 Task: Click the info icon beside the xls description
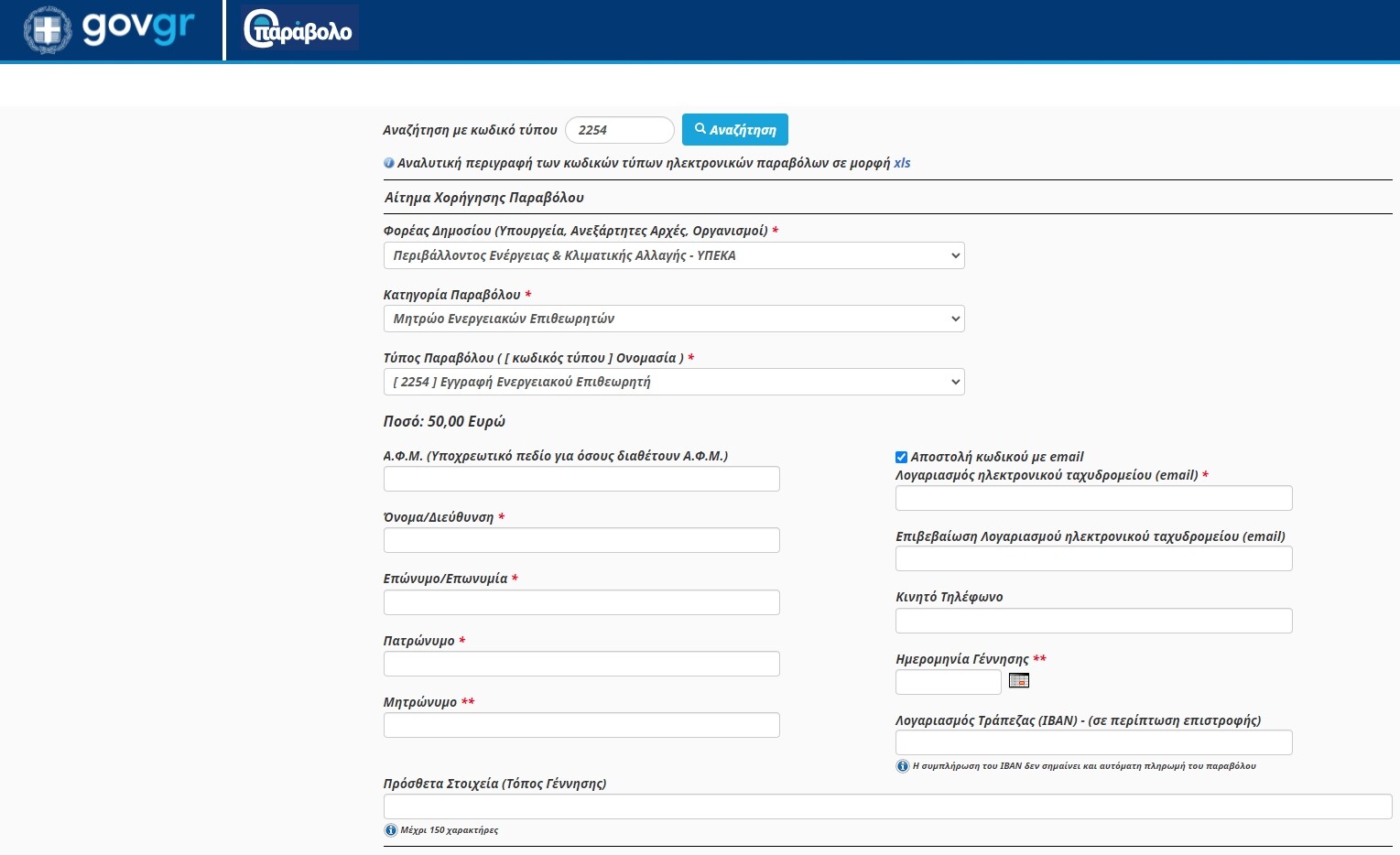coord(389,163)
